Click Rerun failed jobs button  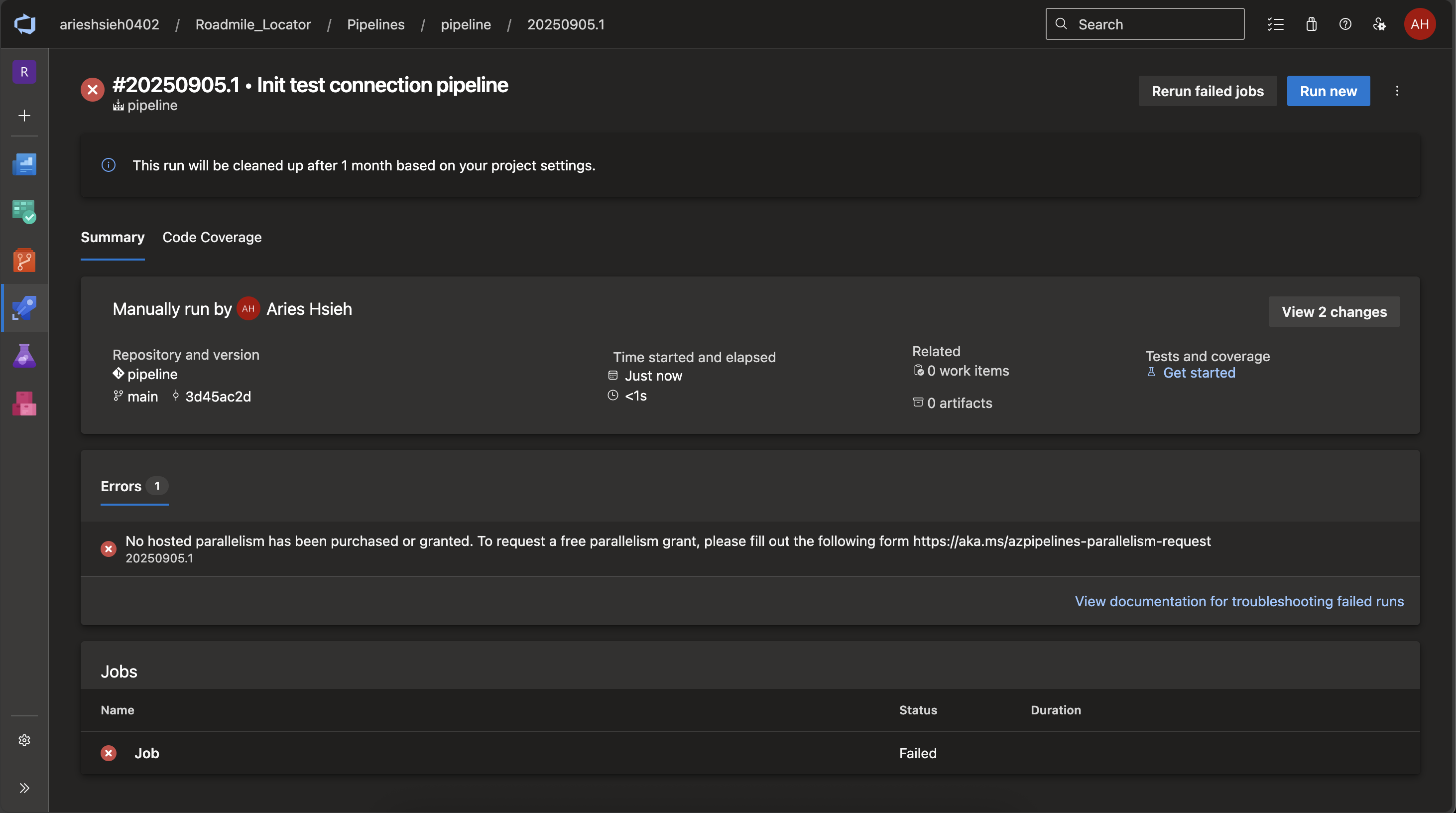tap(1208, 91)
